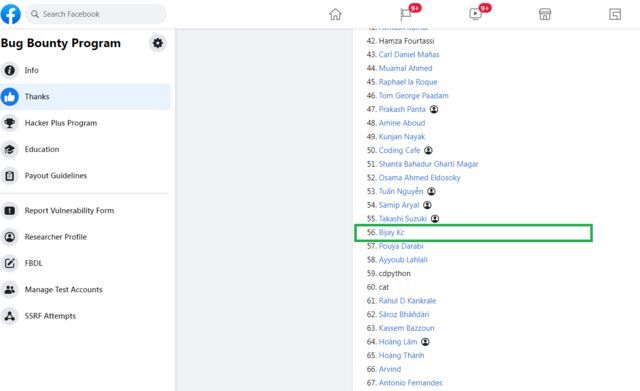This screenshot has height=391, width=640.
Task: Open Osama Ahmed Eldosoky link
Action: [419, 178]
